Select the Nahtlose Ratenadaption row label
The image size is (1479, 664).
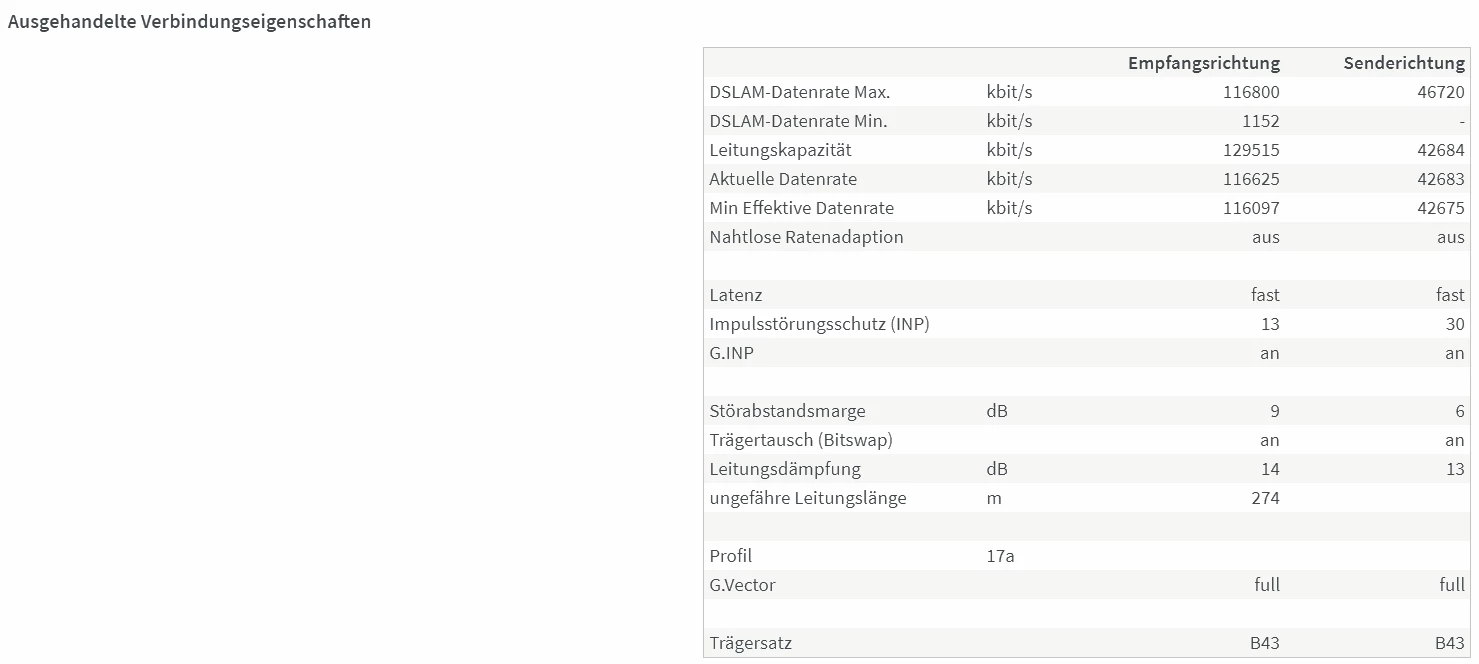[x=806, y=237]
